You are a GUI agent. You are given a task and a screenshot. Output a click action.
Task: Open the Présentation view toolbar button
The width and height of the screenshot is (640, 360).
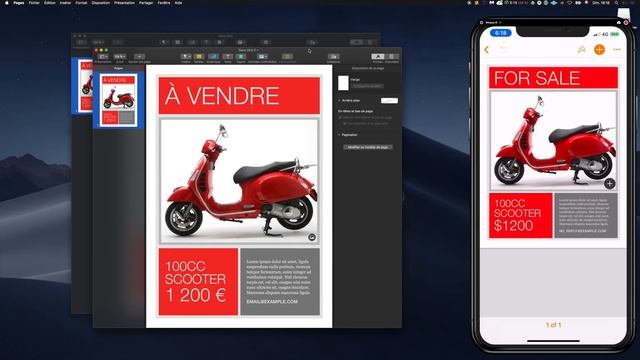[104, 57]
